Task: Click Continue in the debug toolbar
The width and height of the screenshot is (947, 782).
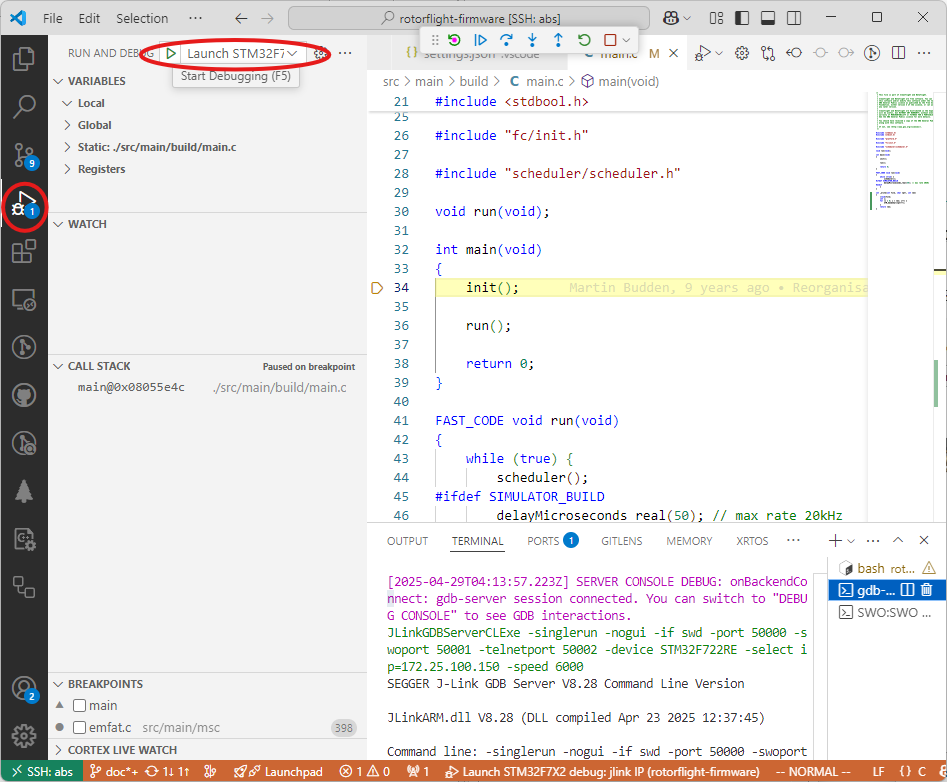Action: pos(480,40)
